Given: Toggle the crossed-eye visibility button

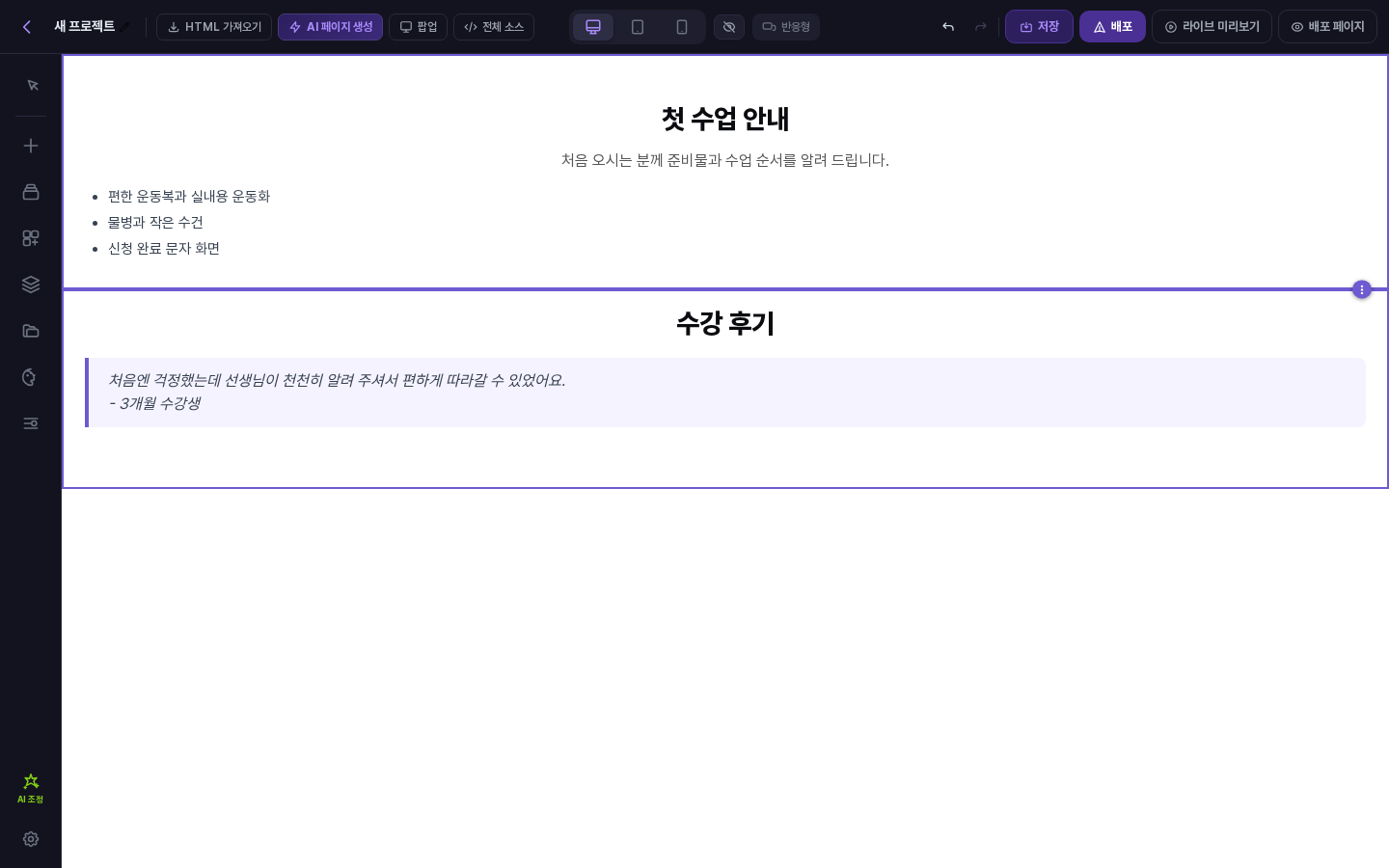Looking at the screenshot, I should pyautogui.click(x=729, y=27).
